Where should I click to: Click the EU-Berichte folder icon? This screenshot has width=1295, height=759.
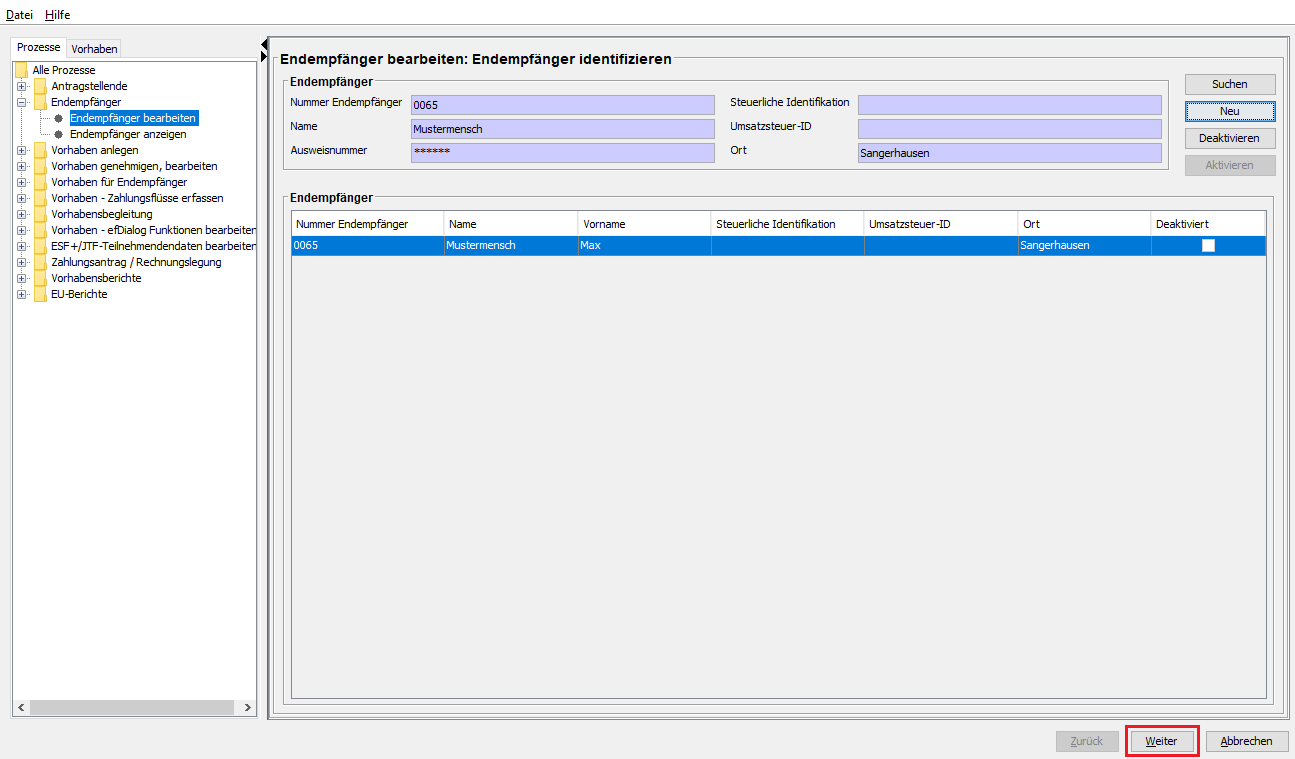[x=40, y=294]
